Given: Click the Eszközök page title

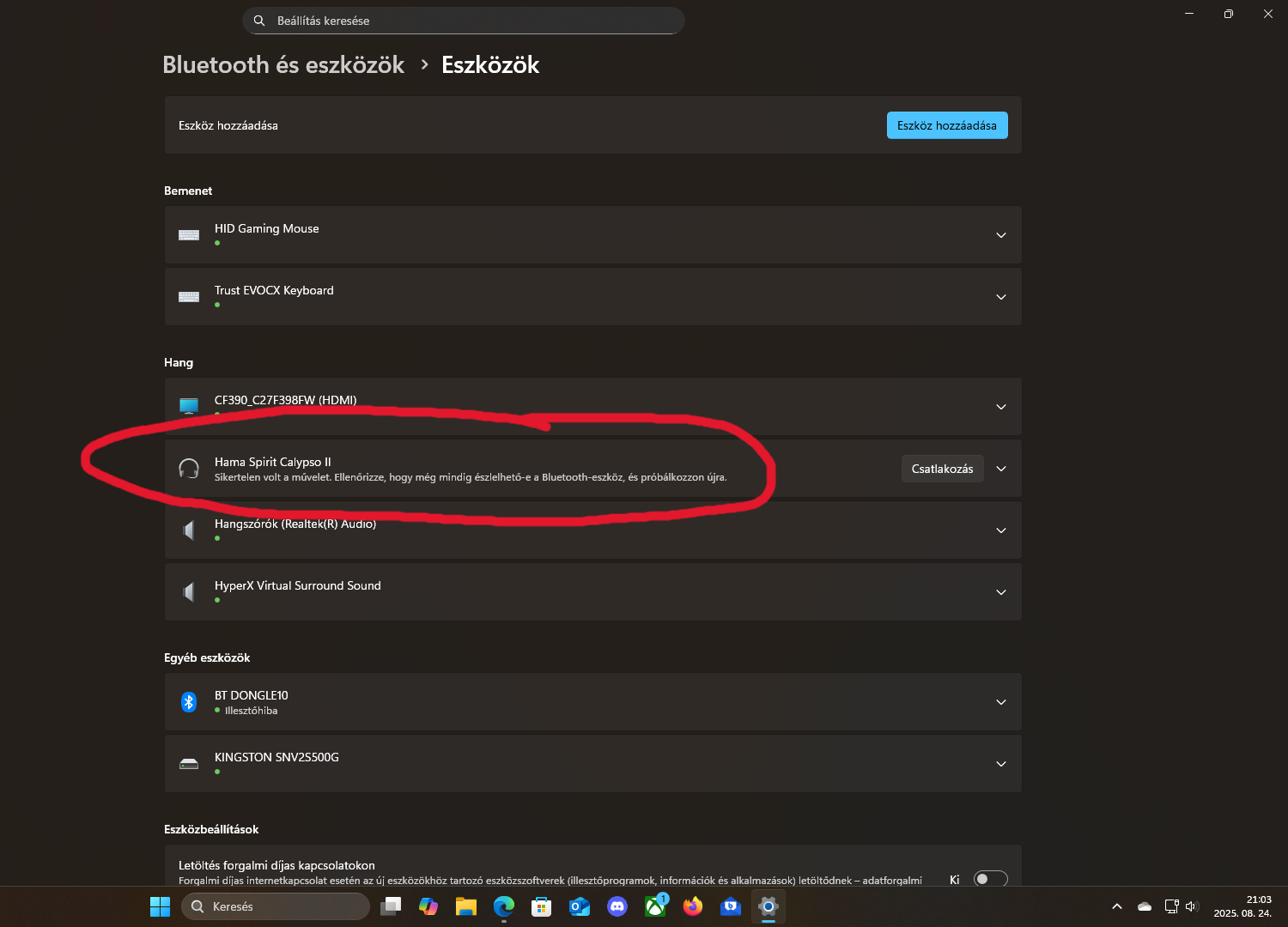Looking at the screenshot, I should 490,65.
